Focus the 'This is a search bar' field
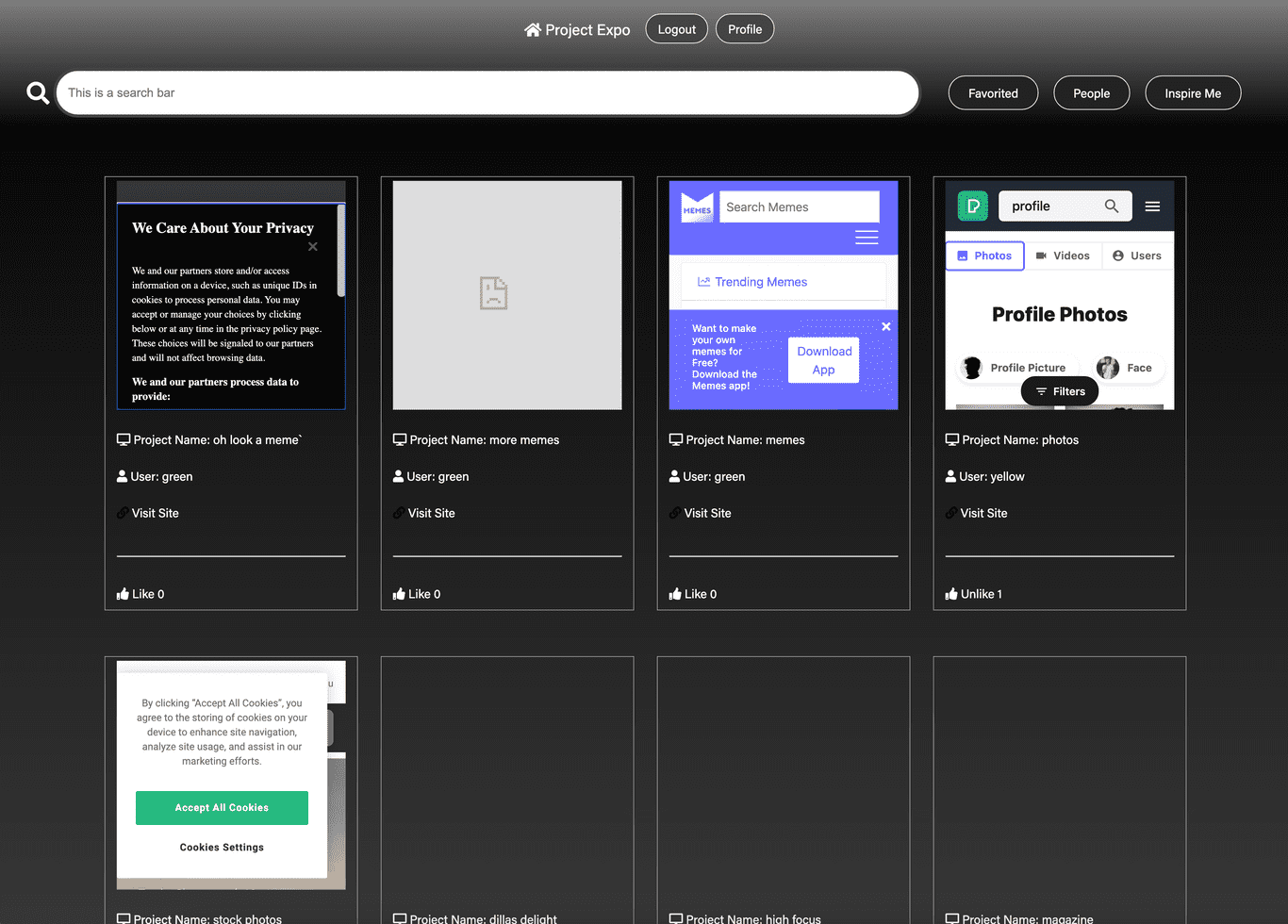 (487, 92)
